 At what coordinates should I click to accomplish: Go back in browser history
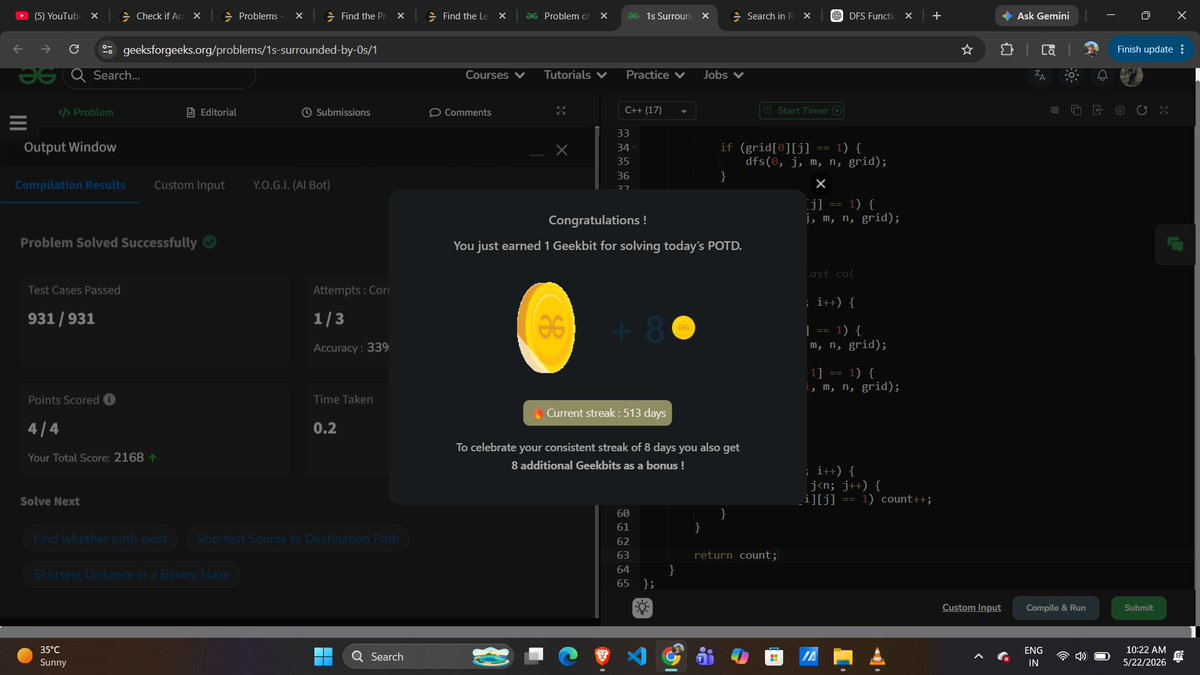18,49
